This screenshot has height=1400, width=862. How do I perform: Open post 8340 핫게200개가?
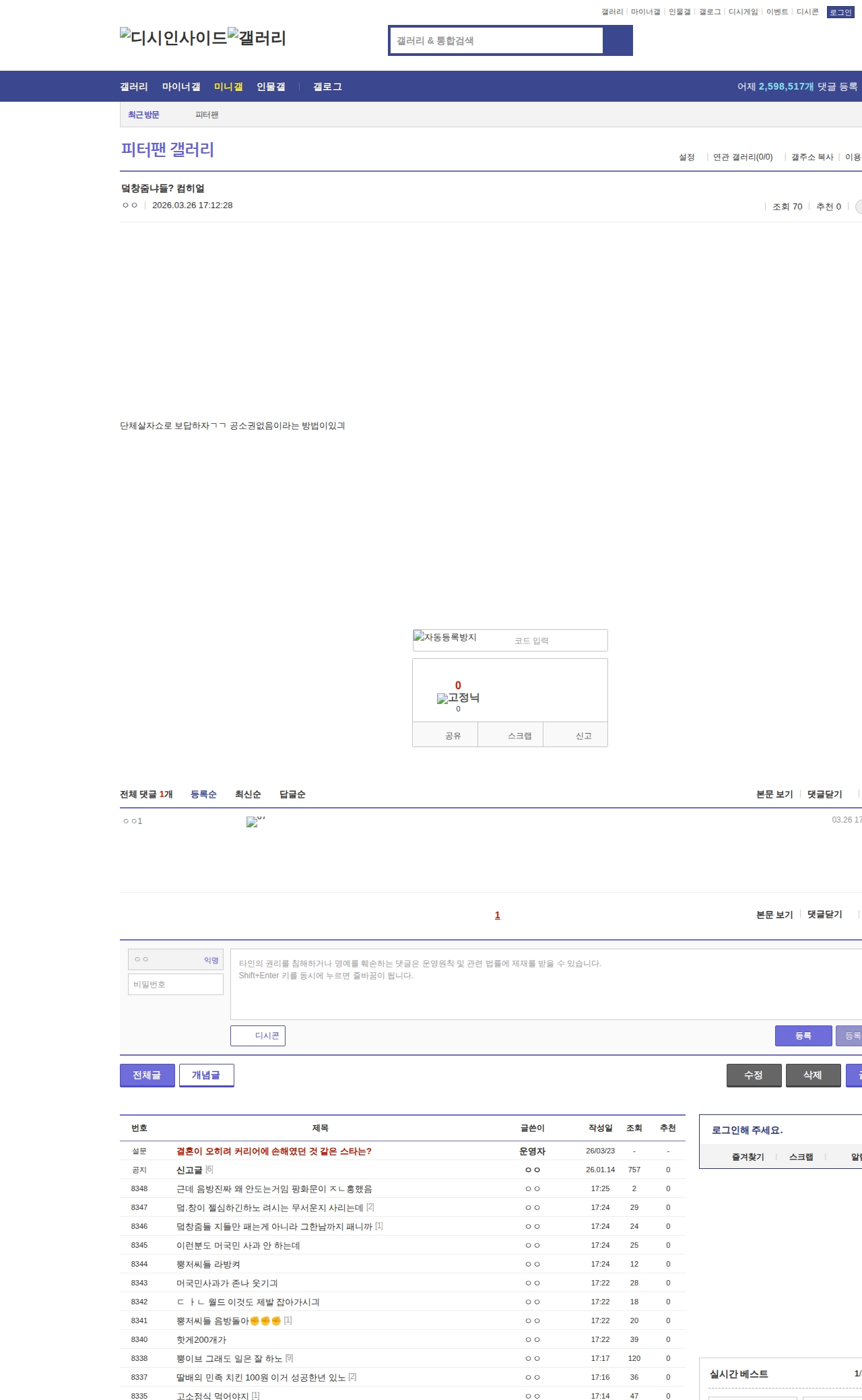pyautogui.click(x=201, y=1340)
